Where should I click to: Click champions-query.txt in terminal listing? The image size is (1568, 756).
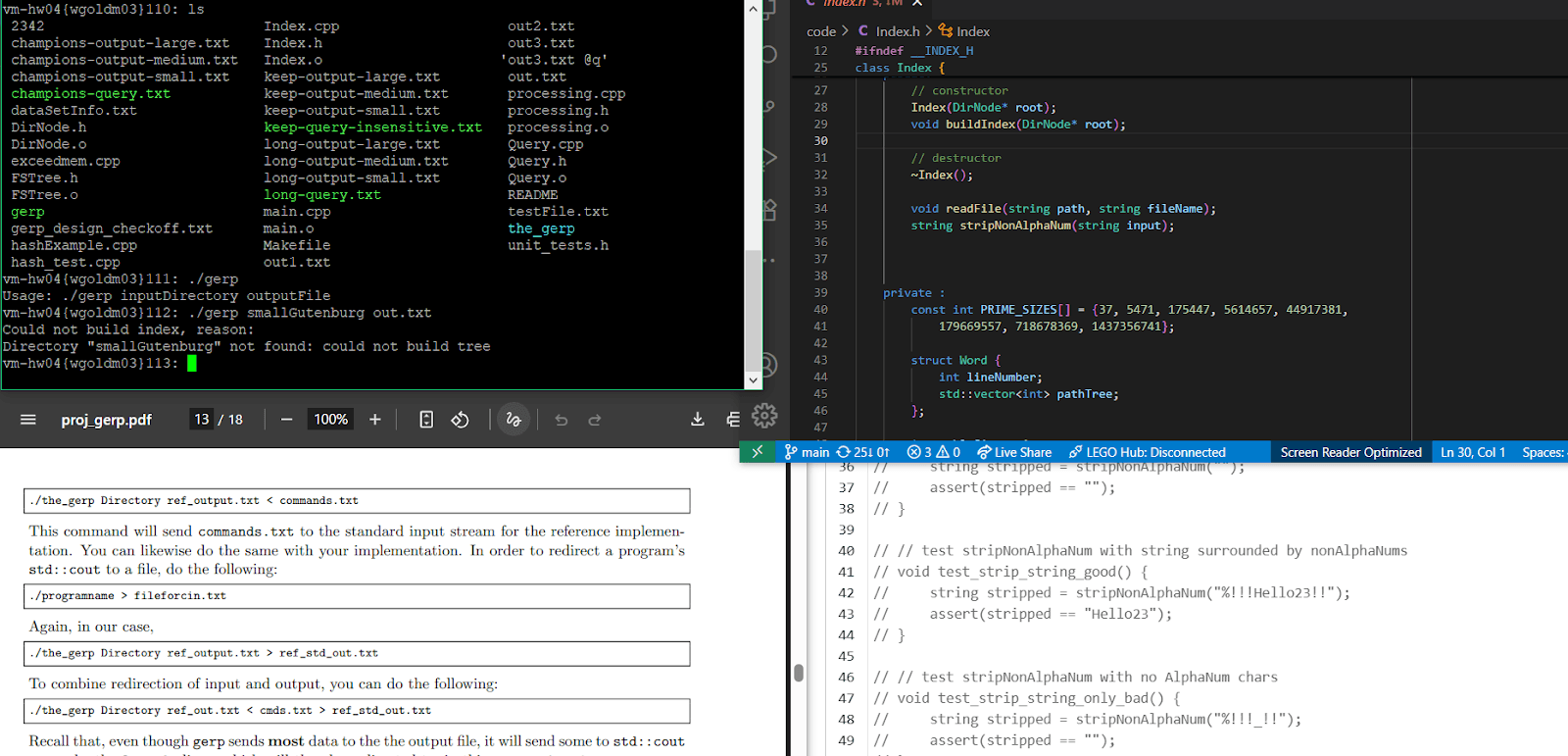pos(91,94)
